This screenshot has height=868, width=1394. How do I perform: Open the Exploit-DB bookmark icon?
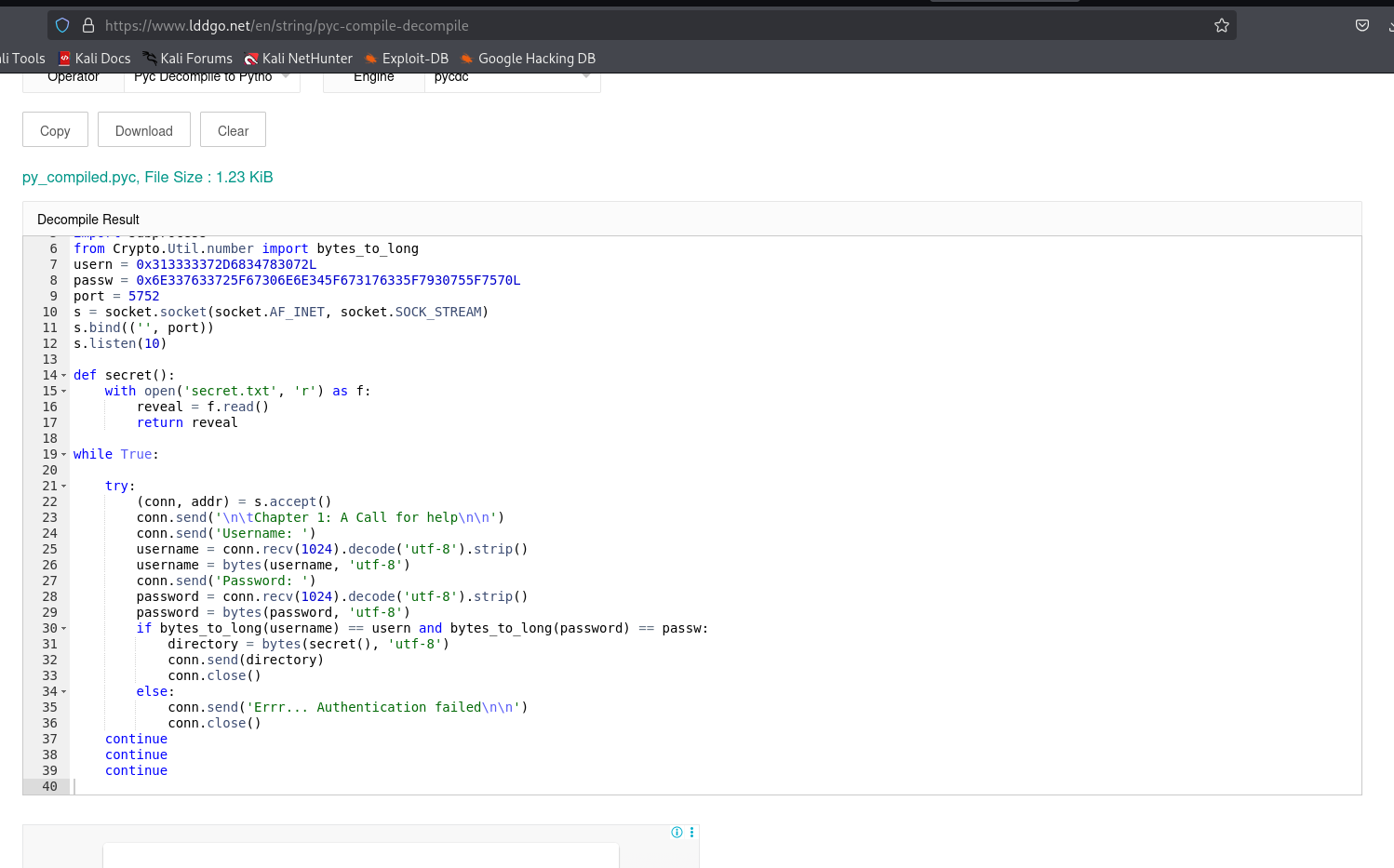click(371, 58)
